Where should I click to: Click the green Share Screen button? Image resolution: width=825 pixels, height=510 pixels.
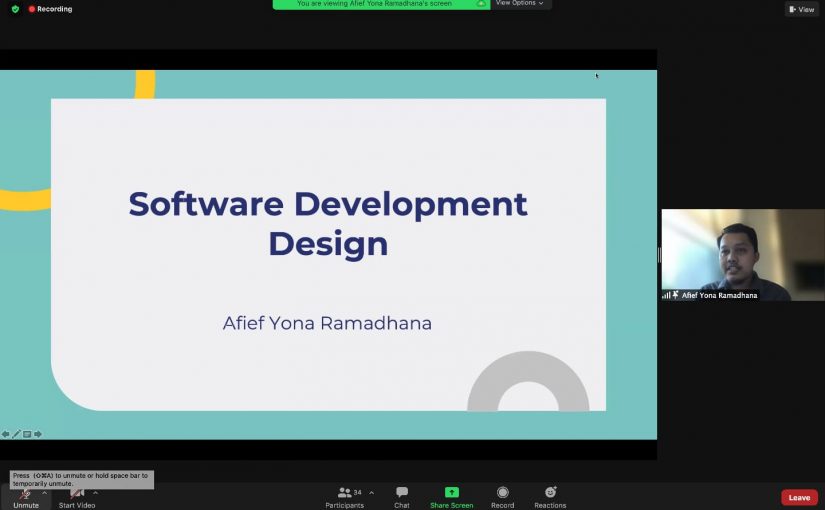pyautogui.click(x=451, y=498)
